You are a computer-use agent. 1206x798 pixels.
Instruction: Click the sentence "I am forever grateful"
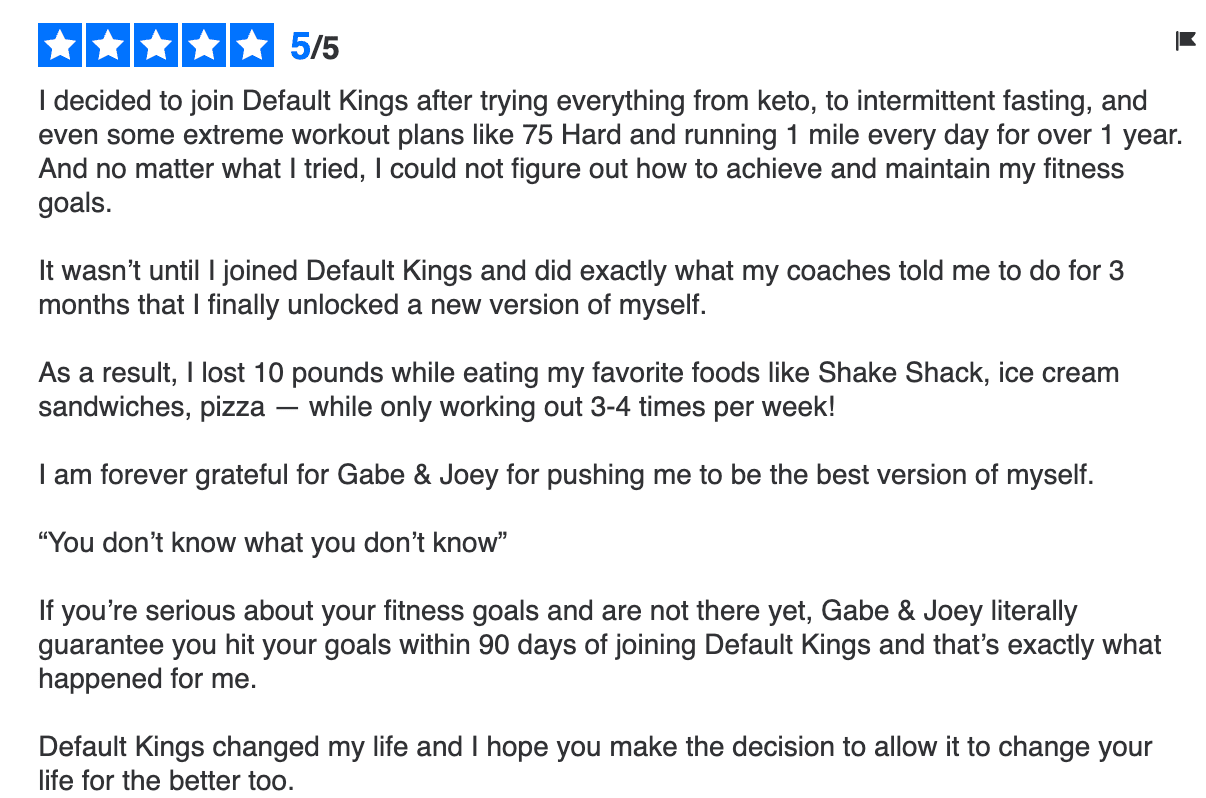pyautogui.click(x=567, y=475)
